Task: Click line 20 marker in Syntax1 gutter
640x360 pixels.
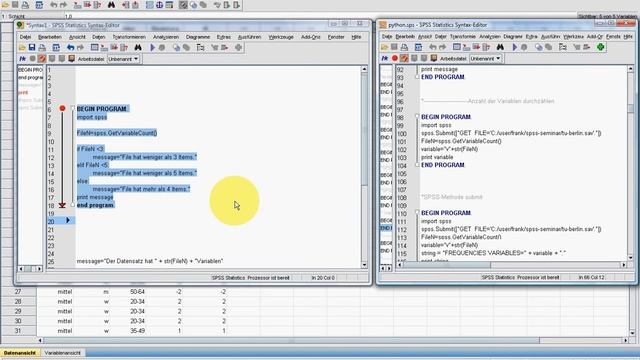Action: tap(68, 220)
